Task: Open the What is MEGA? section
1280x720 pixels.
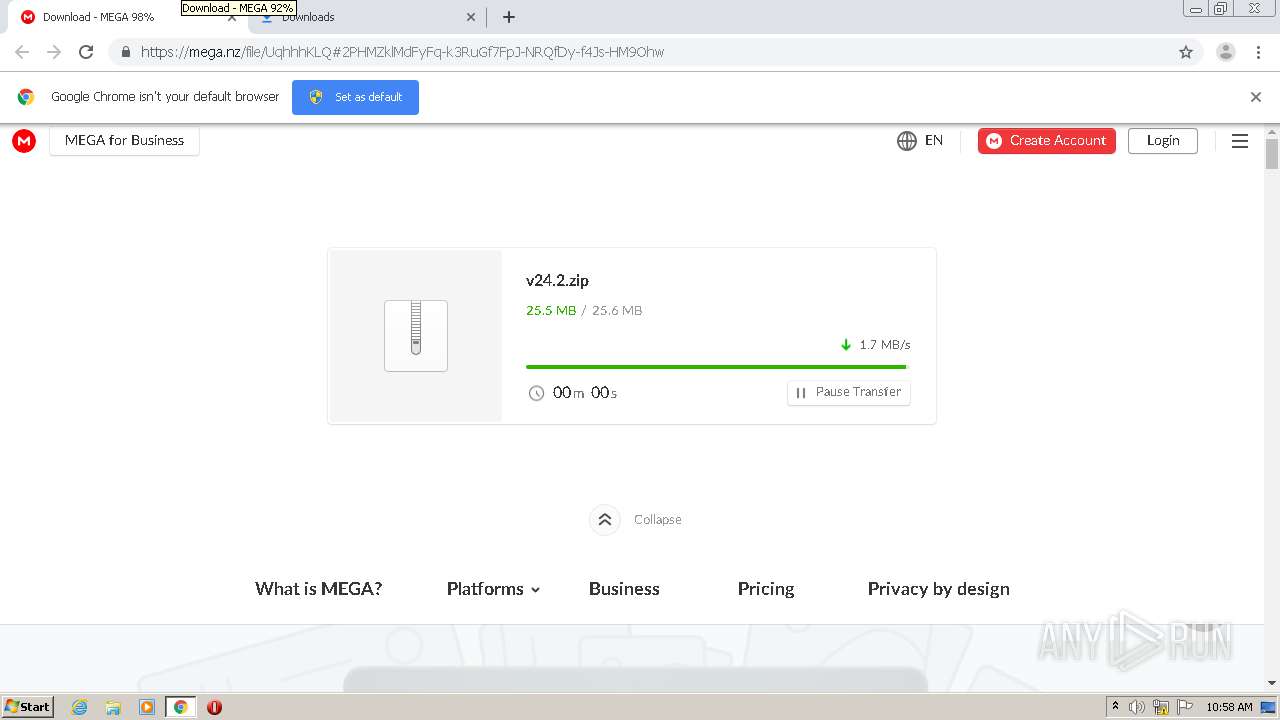Action: [318, 589]
